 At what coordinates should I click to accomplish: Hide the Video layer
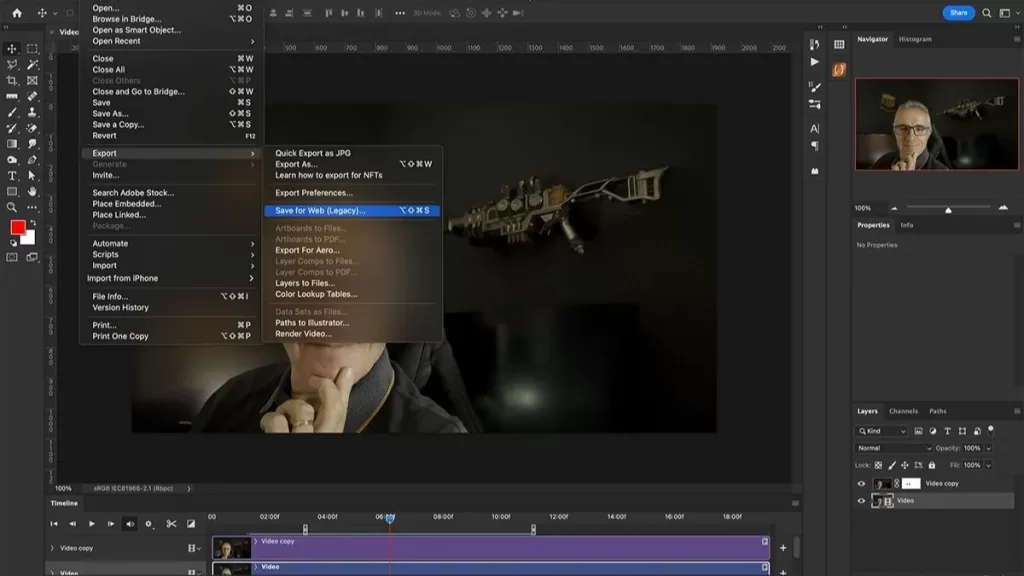click(x=861, y=501)
